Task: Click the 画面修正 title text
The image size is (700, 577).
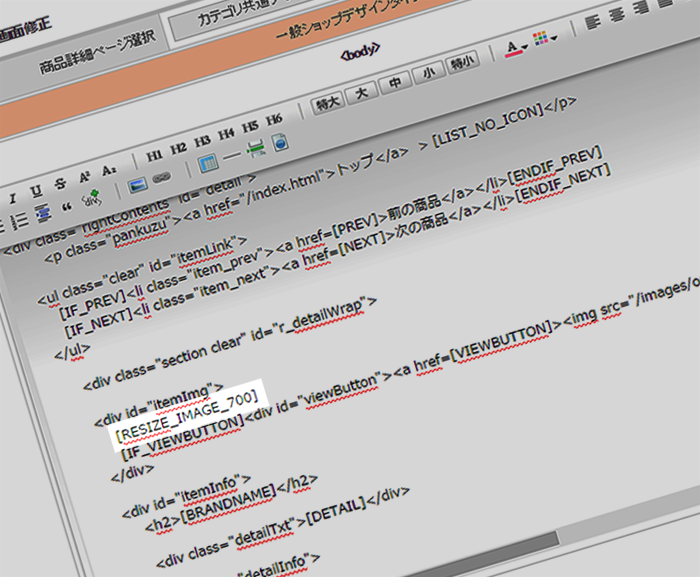Action: pos(25,30)
